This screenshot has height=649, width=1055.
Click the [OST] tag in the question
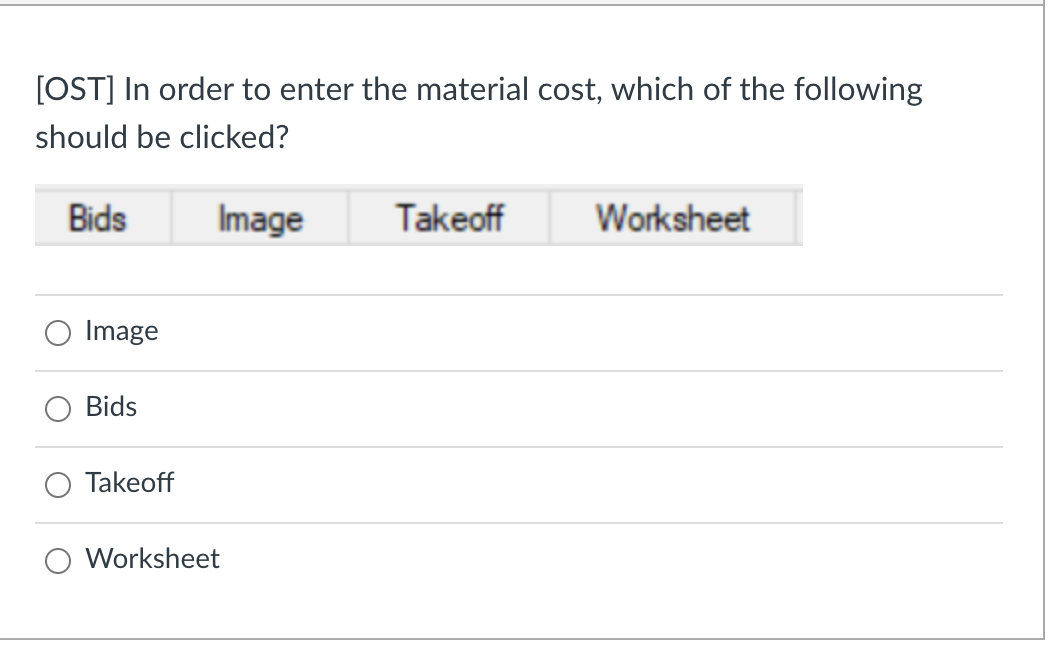(74, 90)
